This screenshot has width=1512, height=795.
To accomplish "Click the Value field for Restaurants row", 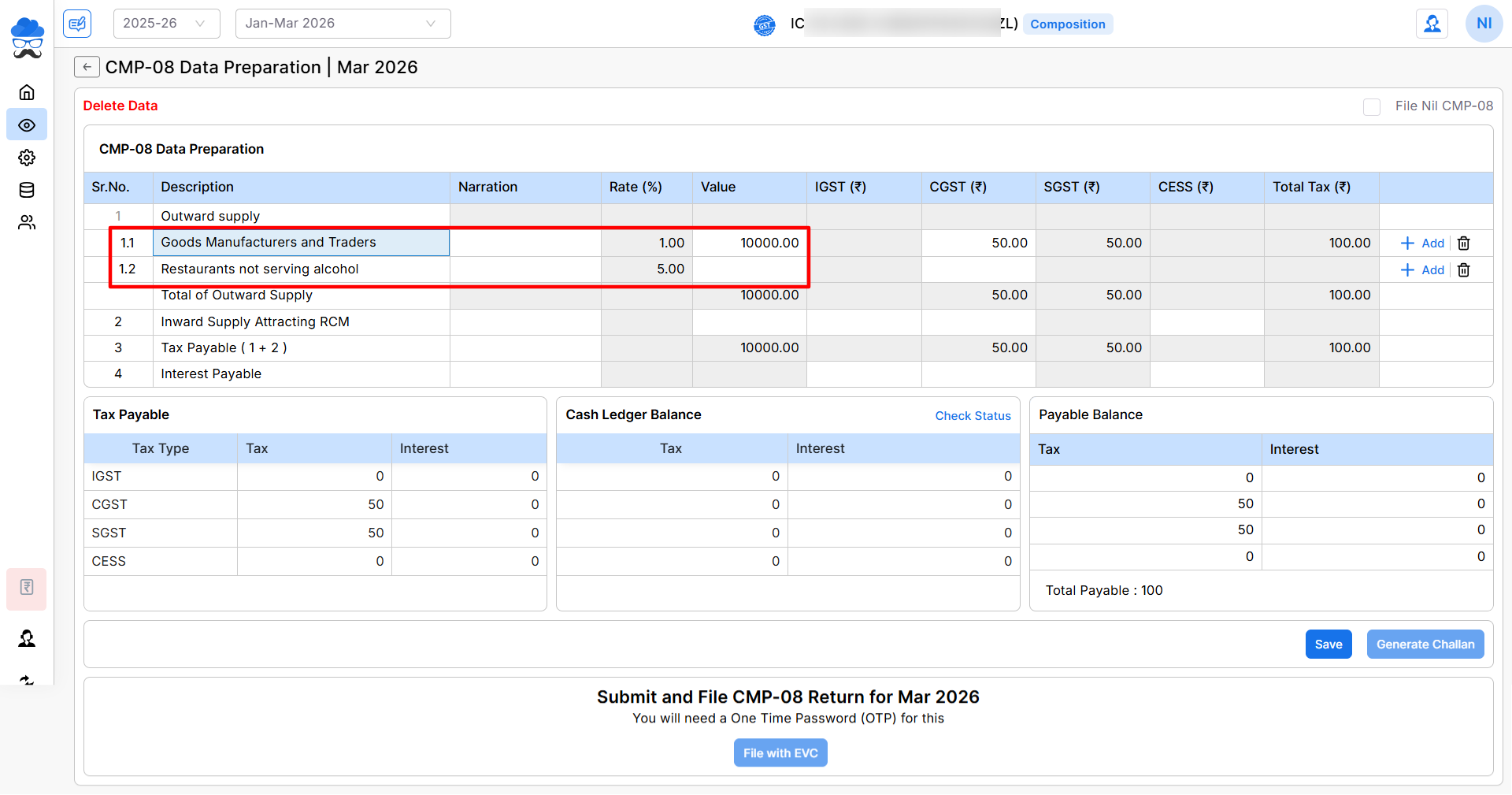I will pyautogui.click(x=749, y=269).
